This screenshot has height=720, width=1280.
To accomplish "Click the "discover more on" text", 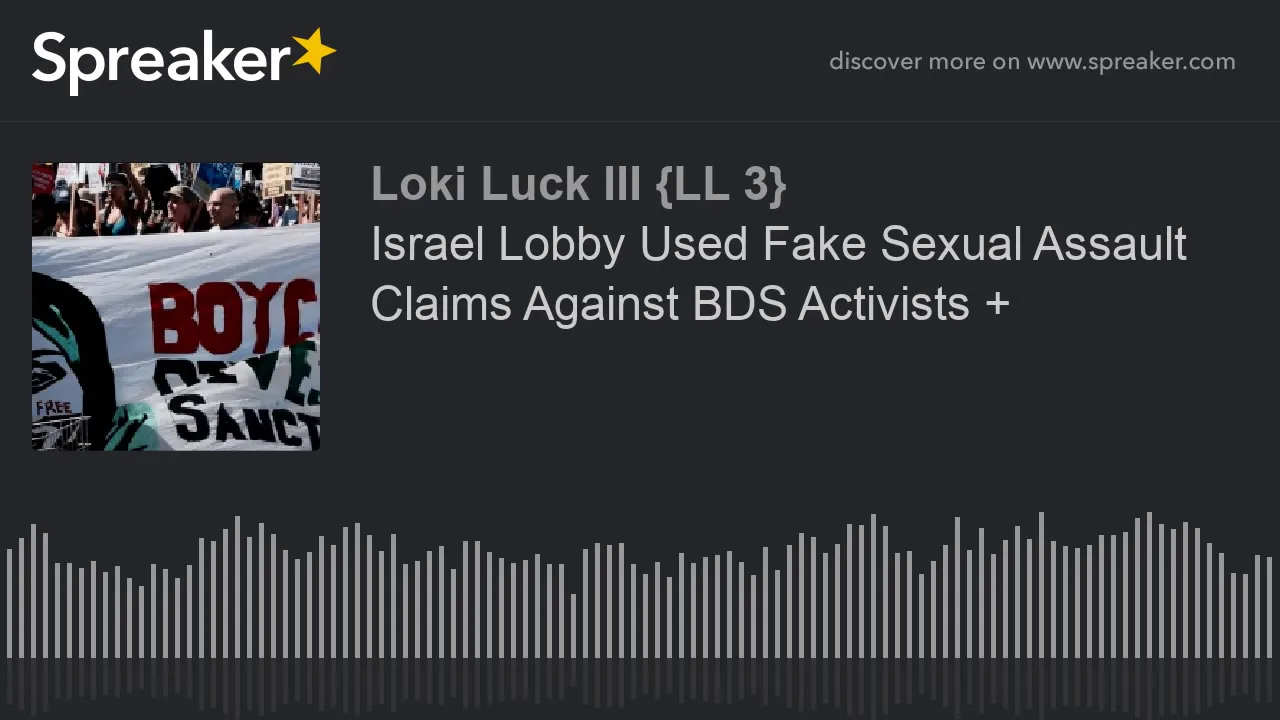I will 924,62.
